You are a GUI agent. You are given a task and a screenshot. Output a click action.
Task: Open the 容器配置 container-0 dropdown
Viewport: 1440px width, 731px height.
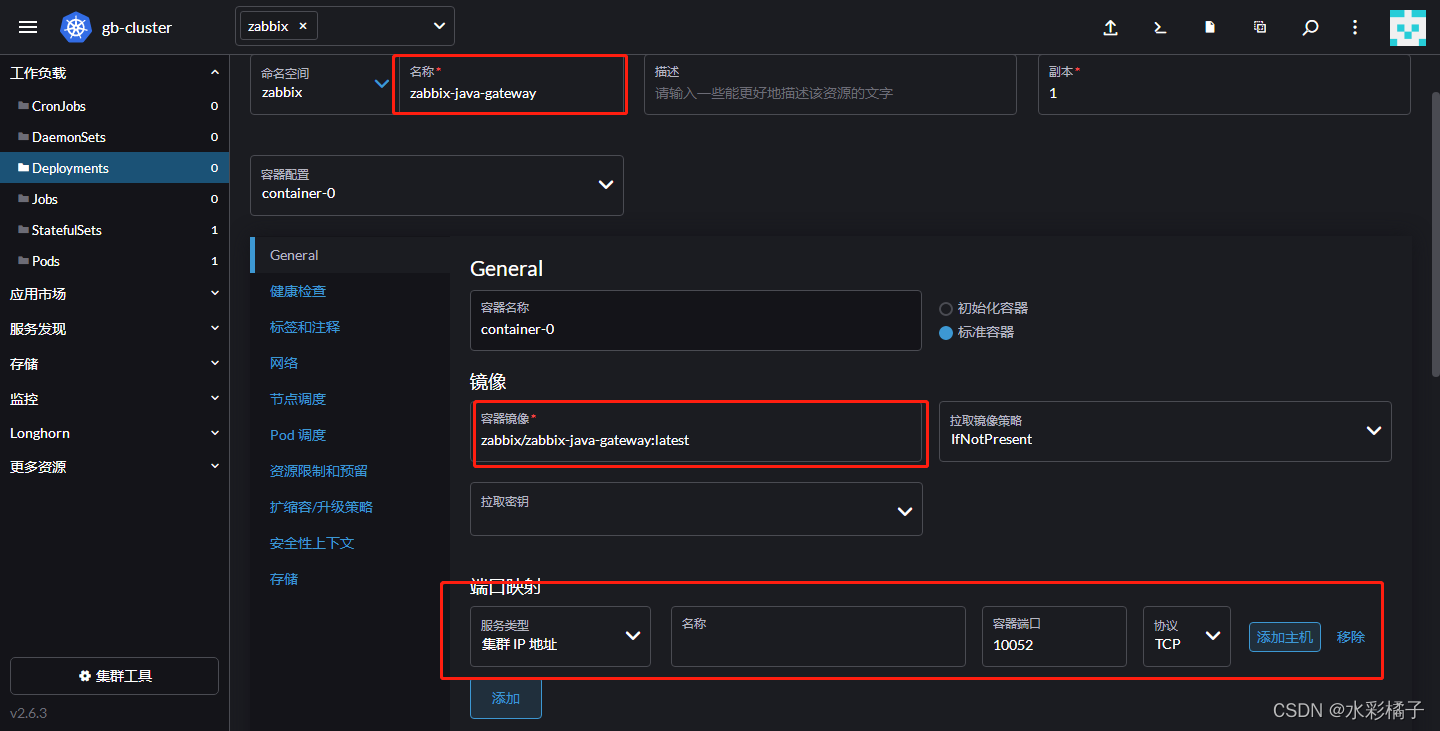(x=437, y=185)
